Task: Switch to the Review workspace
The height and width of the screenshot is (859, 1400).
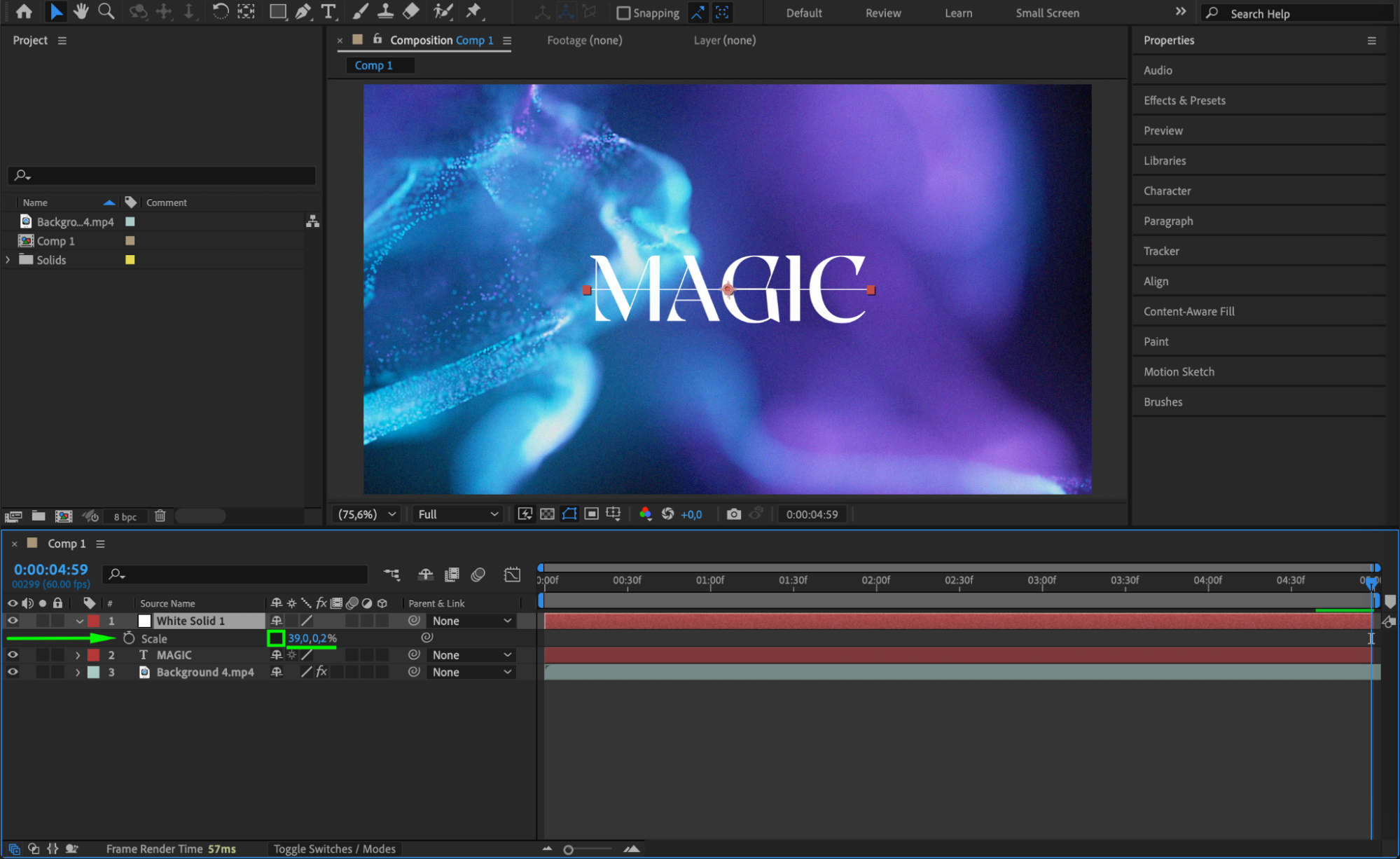Action: tap(882, 13)
